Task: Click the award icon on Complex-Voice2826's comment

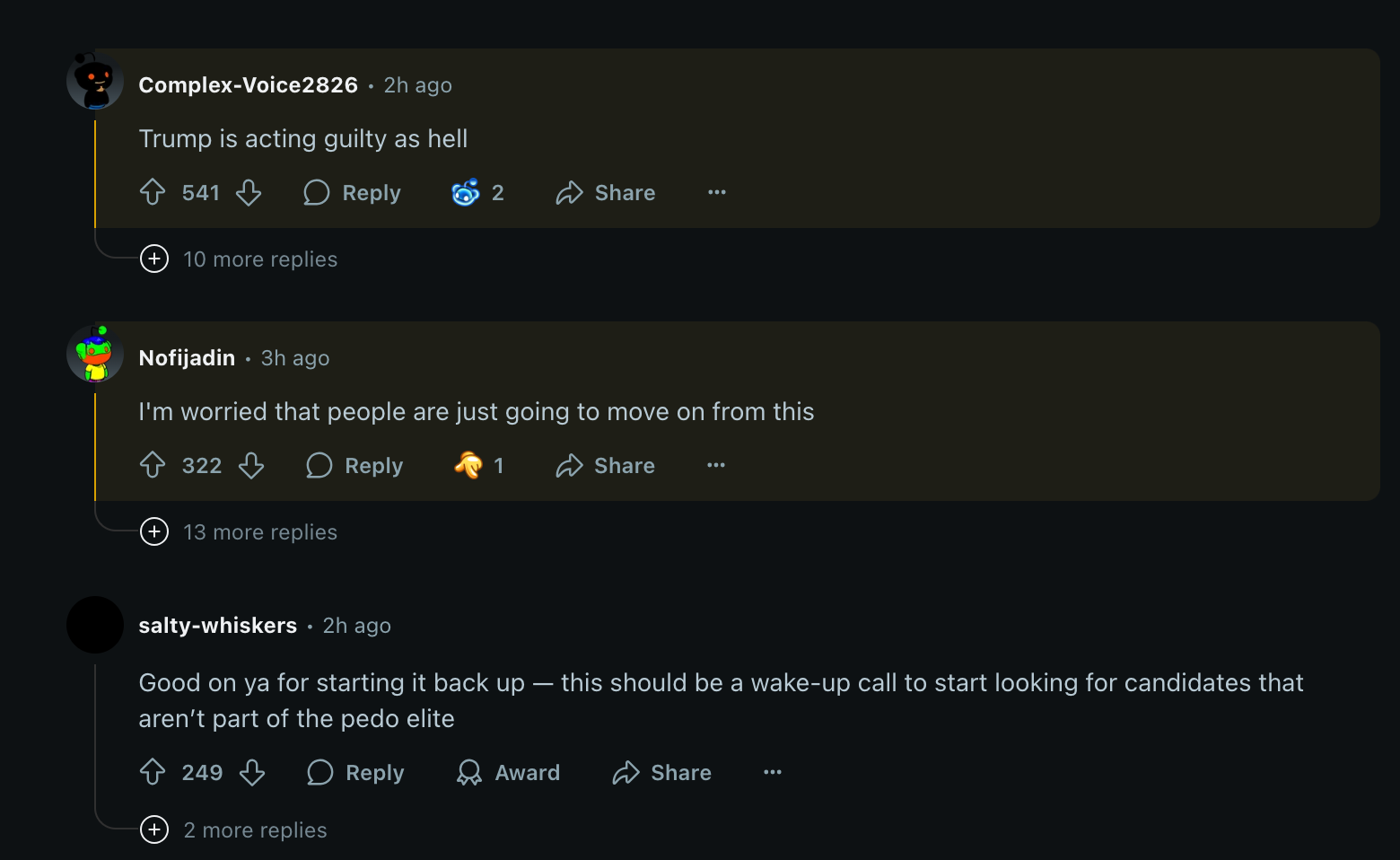Action: point(466,192)
